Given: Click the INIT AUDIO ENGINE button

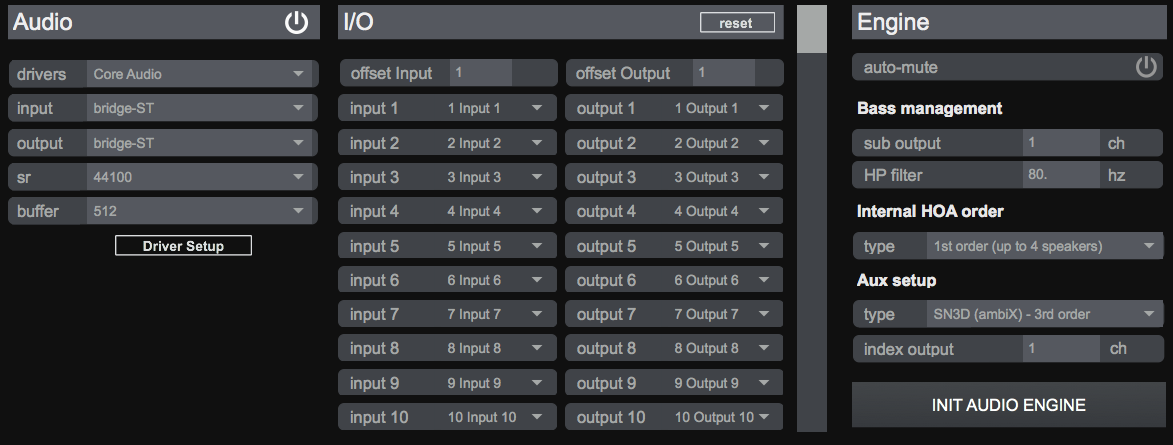Looking at the screenshot, I should point(1008,405).
